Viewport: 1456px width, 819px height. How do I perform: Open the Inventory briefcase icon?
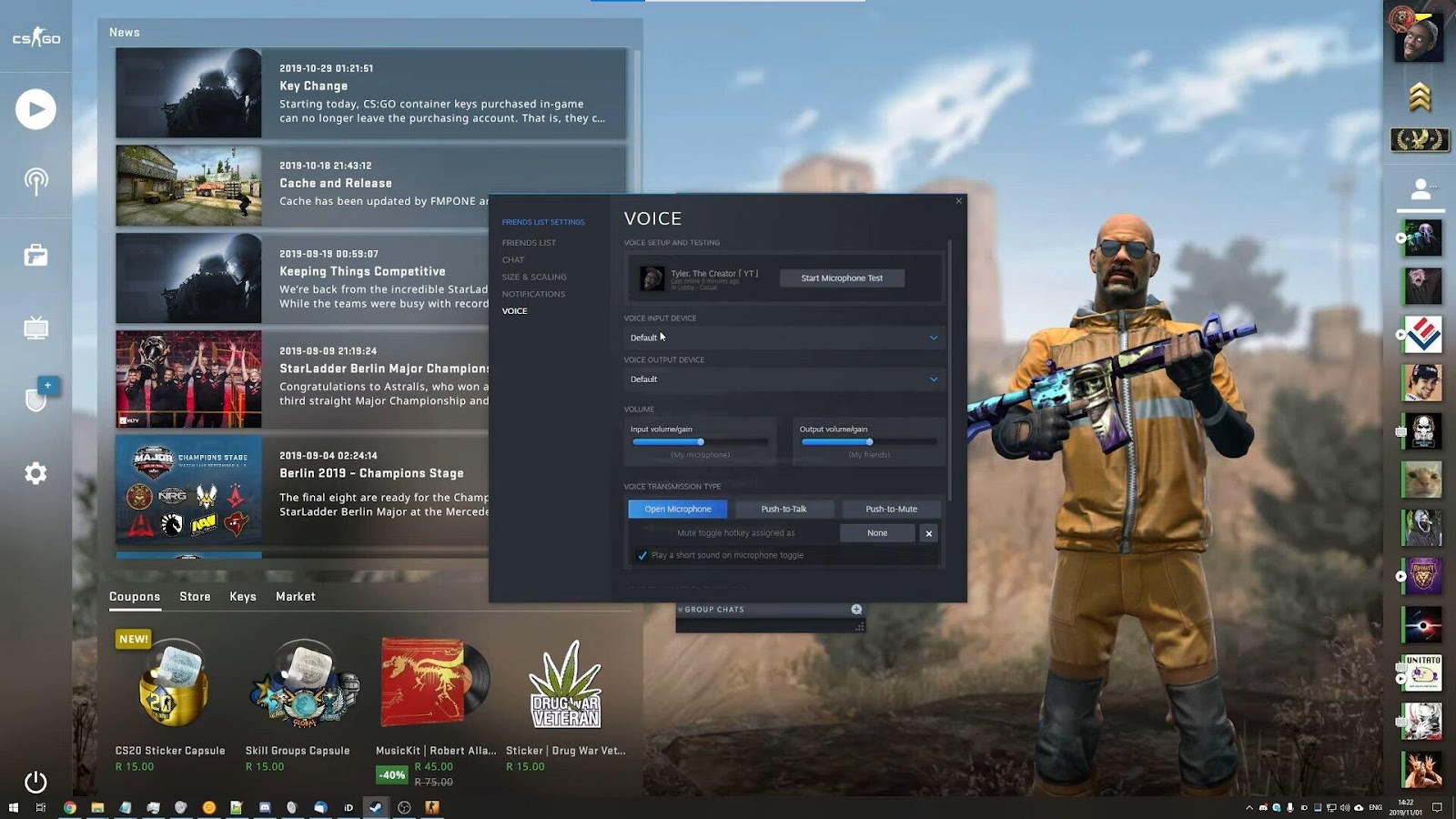point(35,255)
